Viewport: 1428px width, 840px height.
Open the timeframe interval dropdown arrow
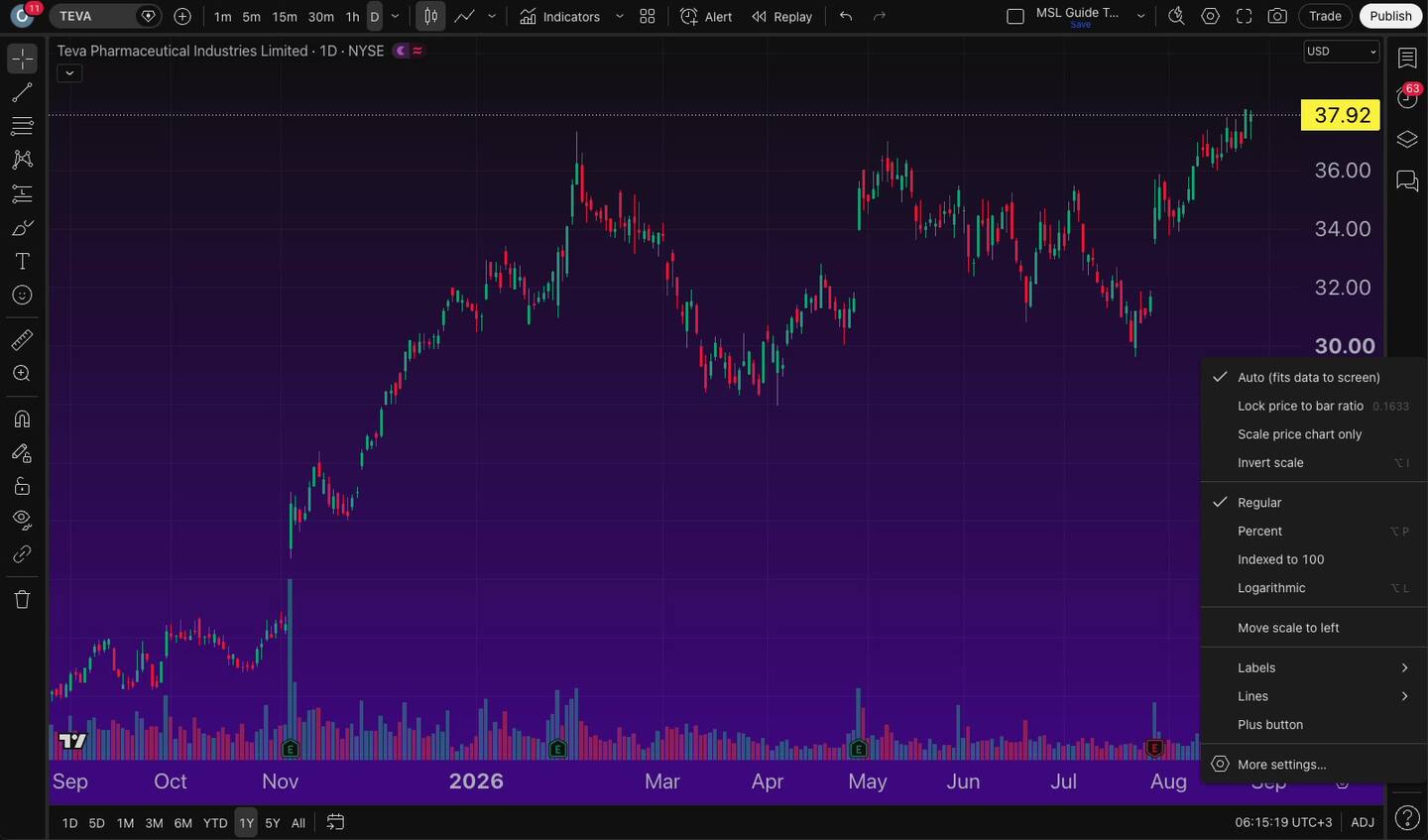[x=396, y=16]
